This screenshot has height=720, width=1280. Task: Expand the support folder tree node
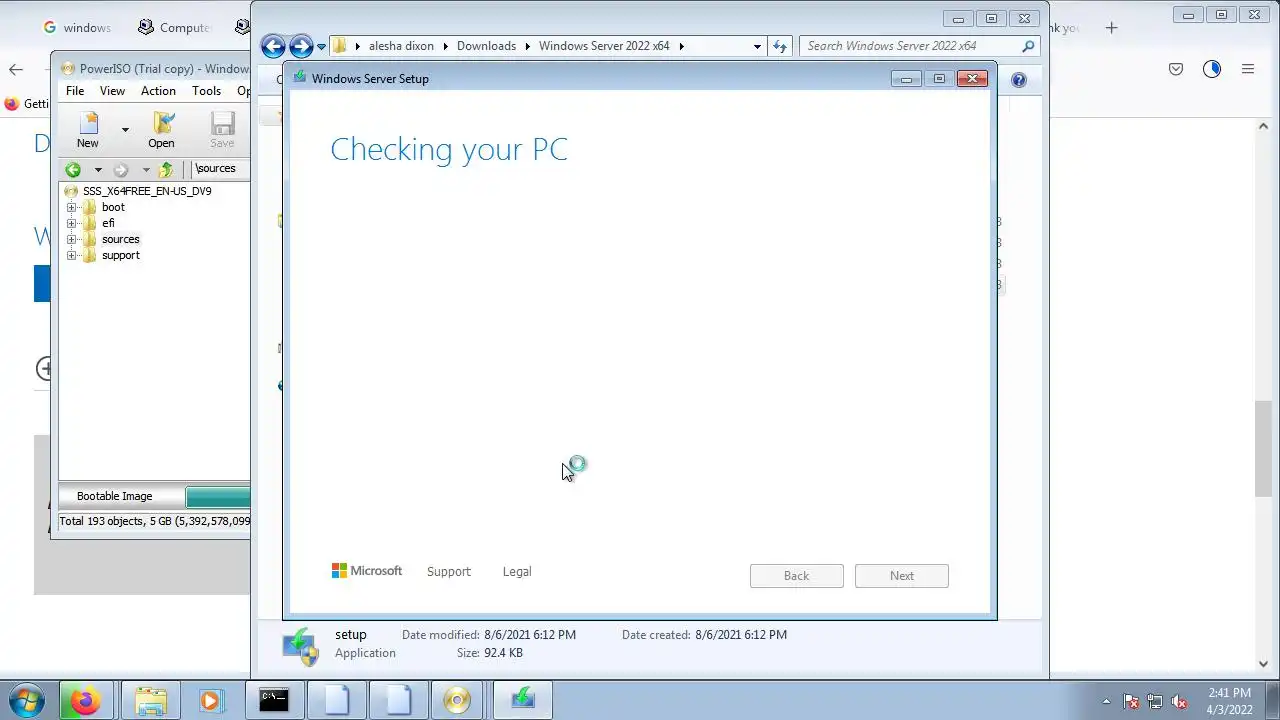point(71,255)
